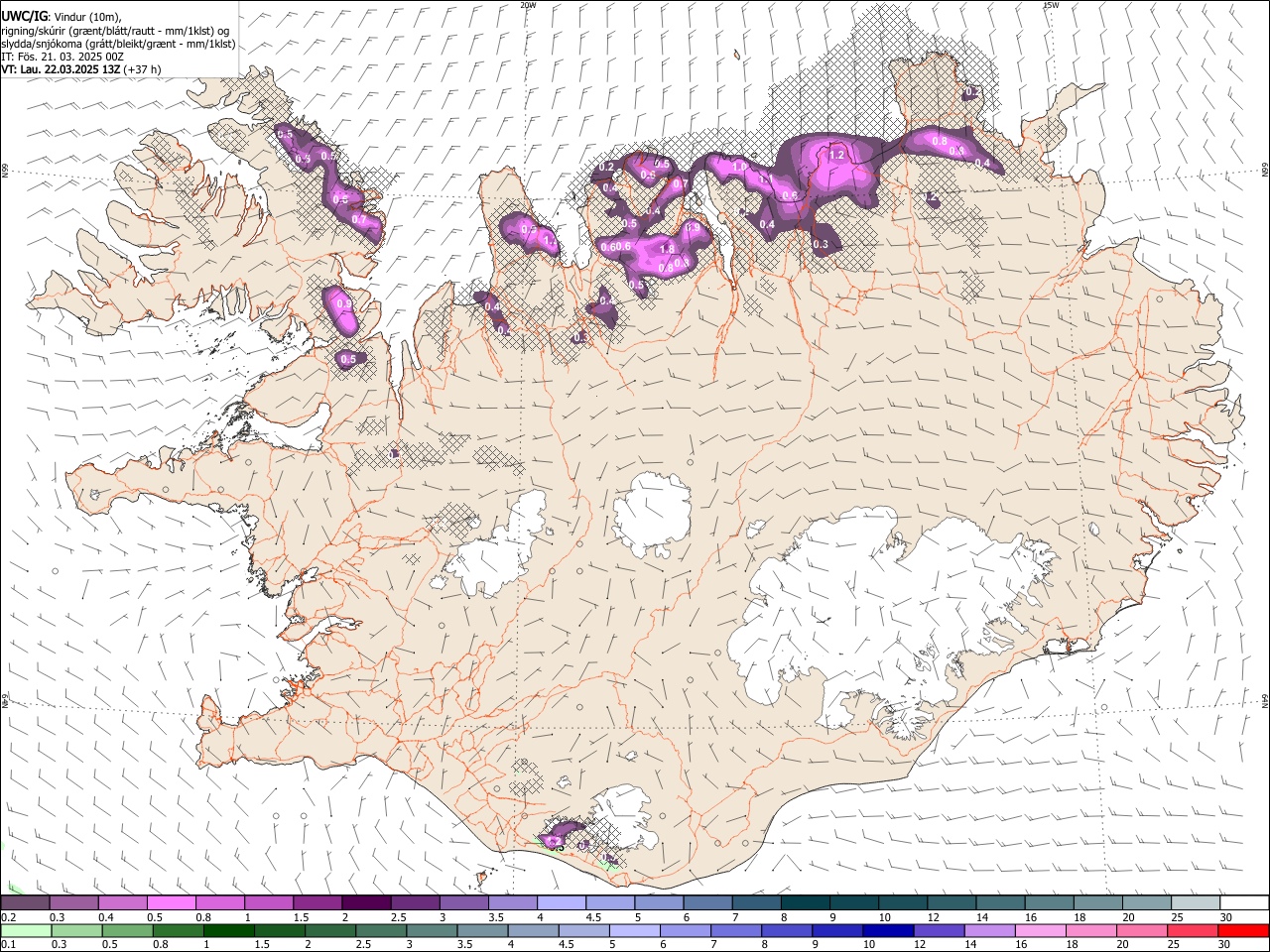Click the light pink 16 swatch in rain legend
Screen dimensions: 1270x952
tap(1040, 930)
